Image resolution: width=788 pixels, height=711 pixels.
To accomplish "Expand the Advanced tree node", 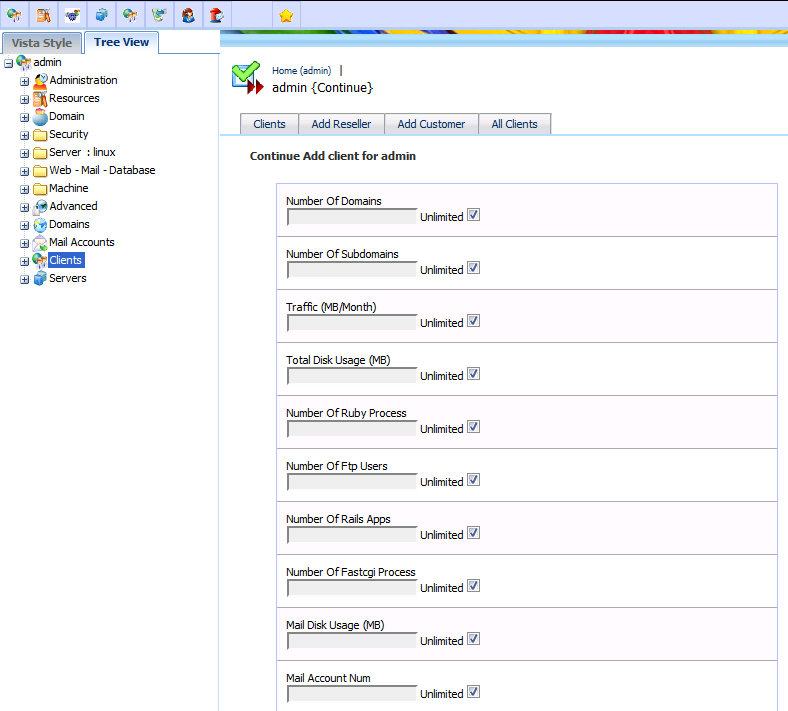I will 25,208.
